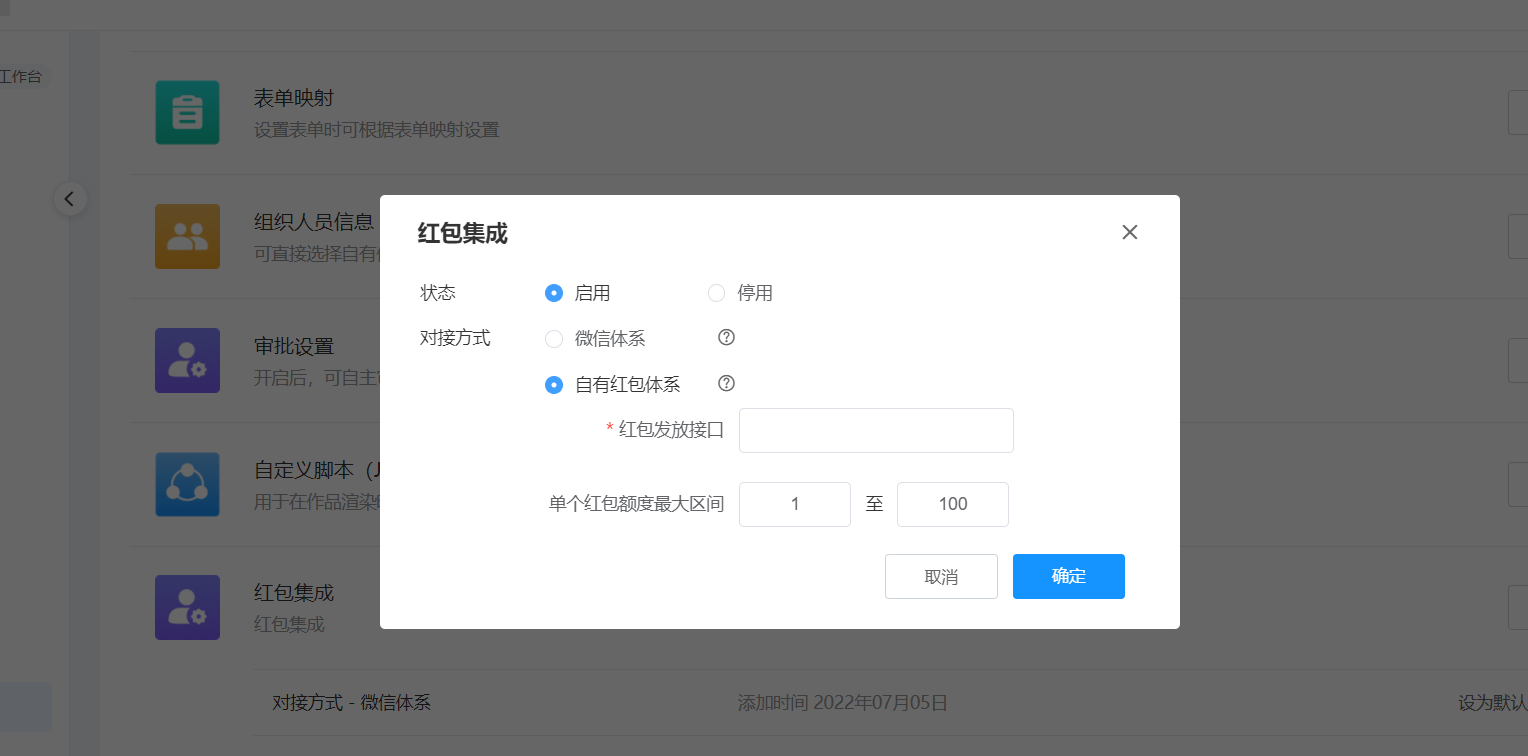Viewport: 1528px width, 756px height.
Task: Select the 停用 status radio button
Action: coord(716,293)
